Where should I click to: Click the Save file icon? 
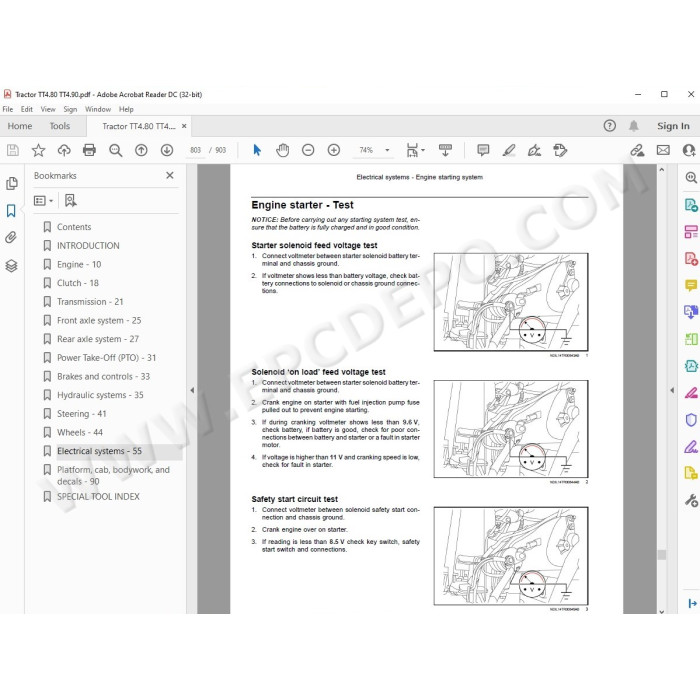click(13, 150)
